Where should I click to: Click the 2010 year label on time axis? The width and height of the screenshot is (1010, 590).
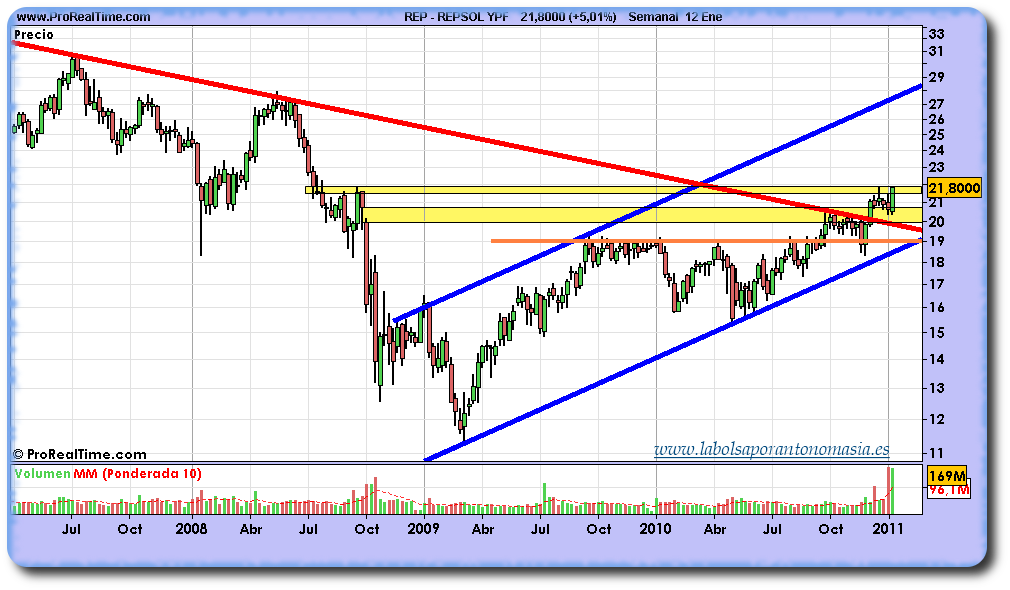coord(655,529)
